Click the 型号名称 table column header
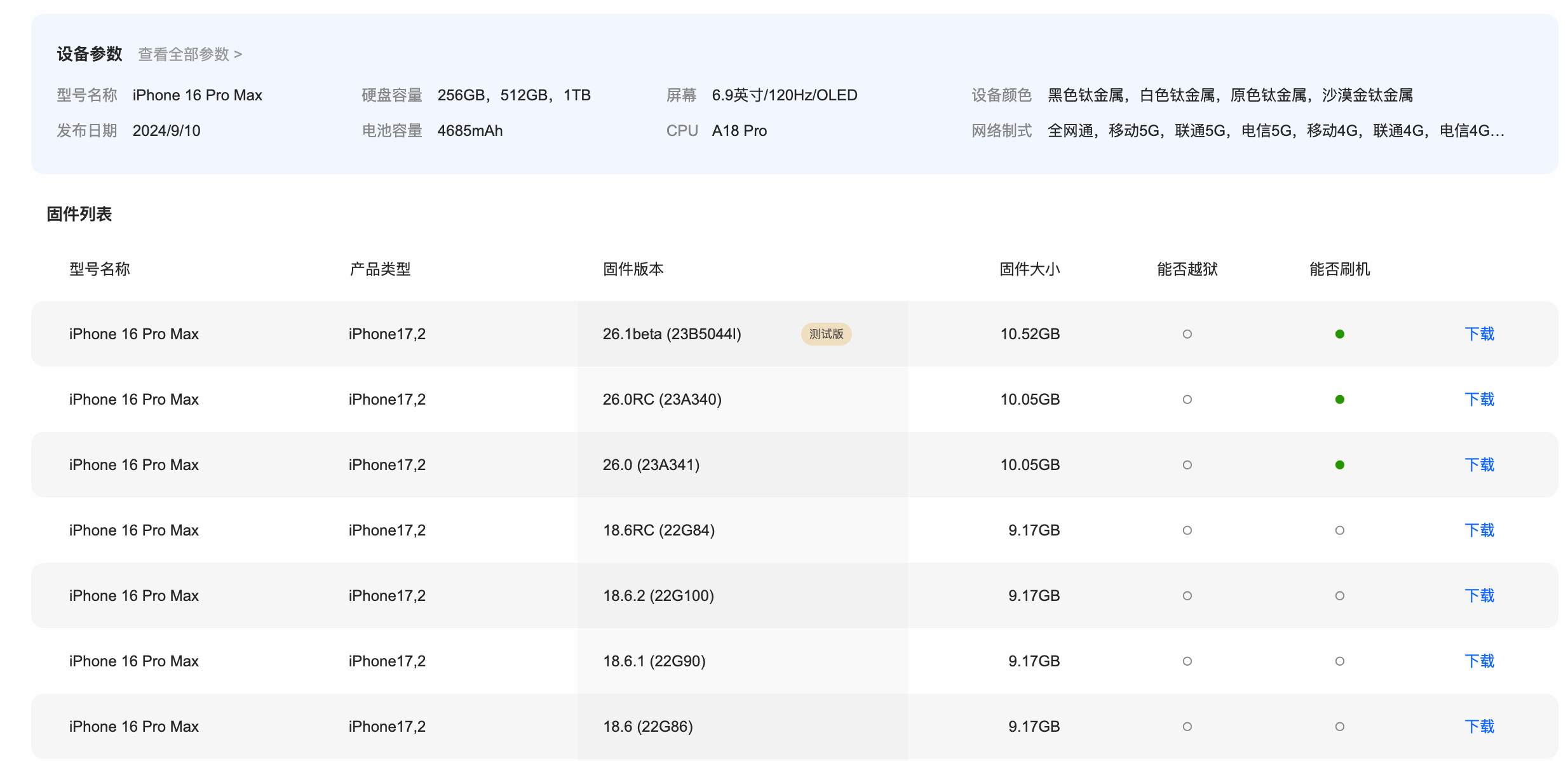1568x761 pixels. (x=100, y=269)
